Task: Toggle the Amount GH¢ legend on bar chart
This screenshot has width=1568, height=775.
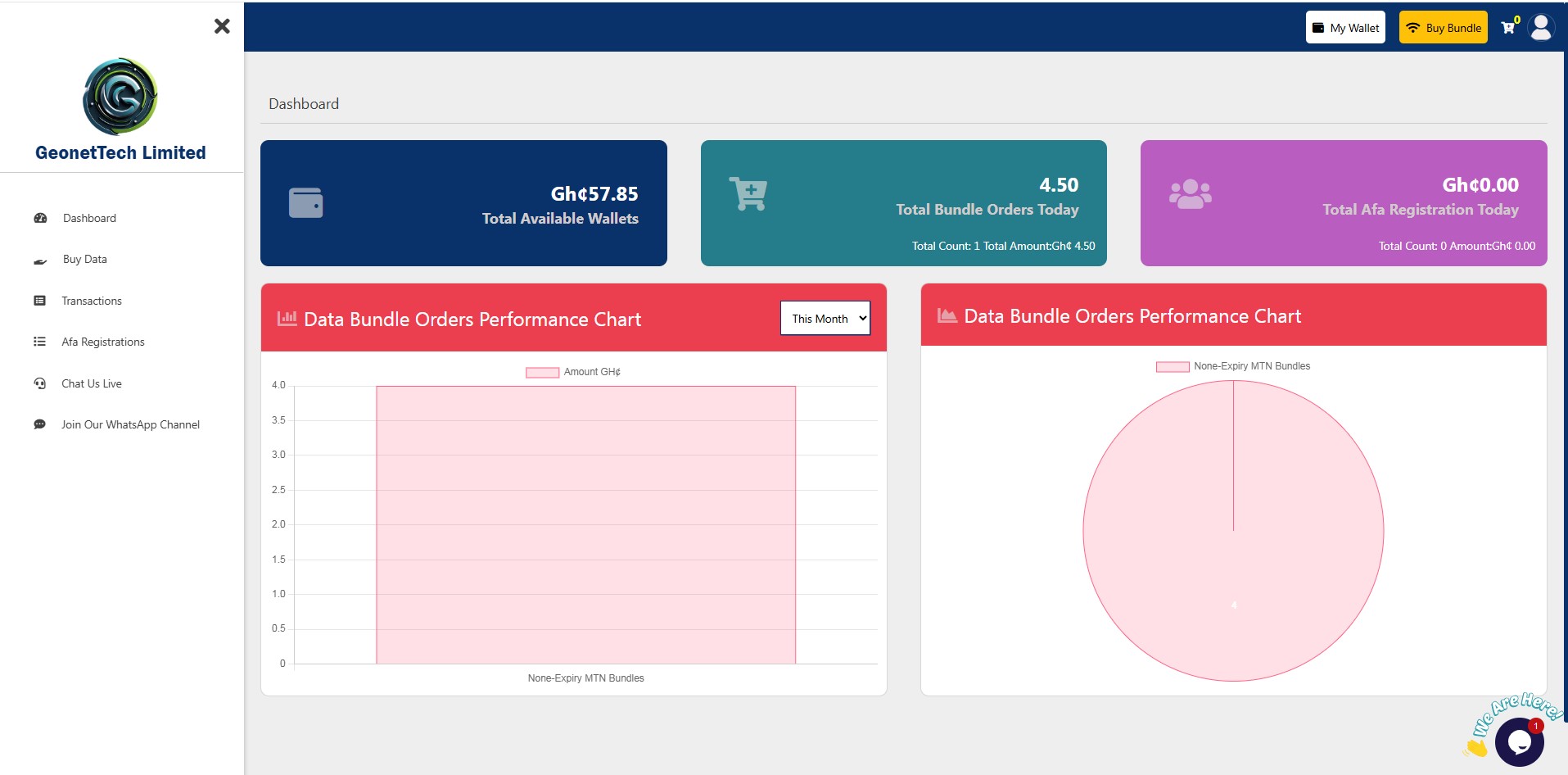Action: pos(573,372)
